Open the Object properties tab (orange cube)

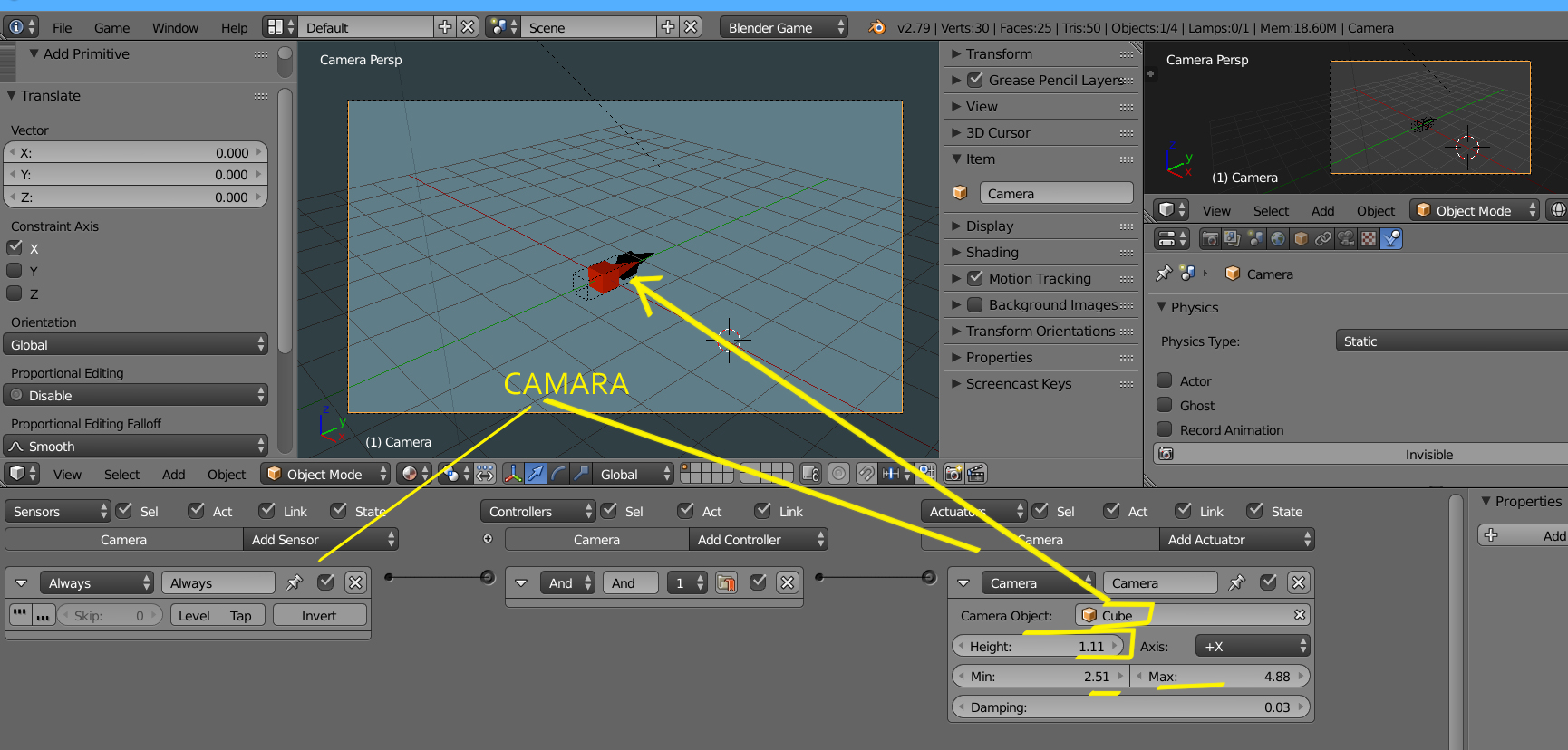click(x=1301, y=238)
